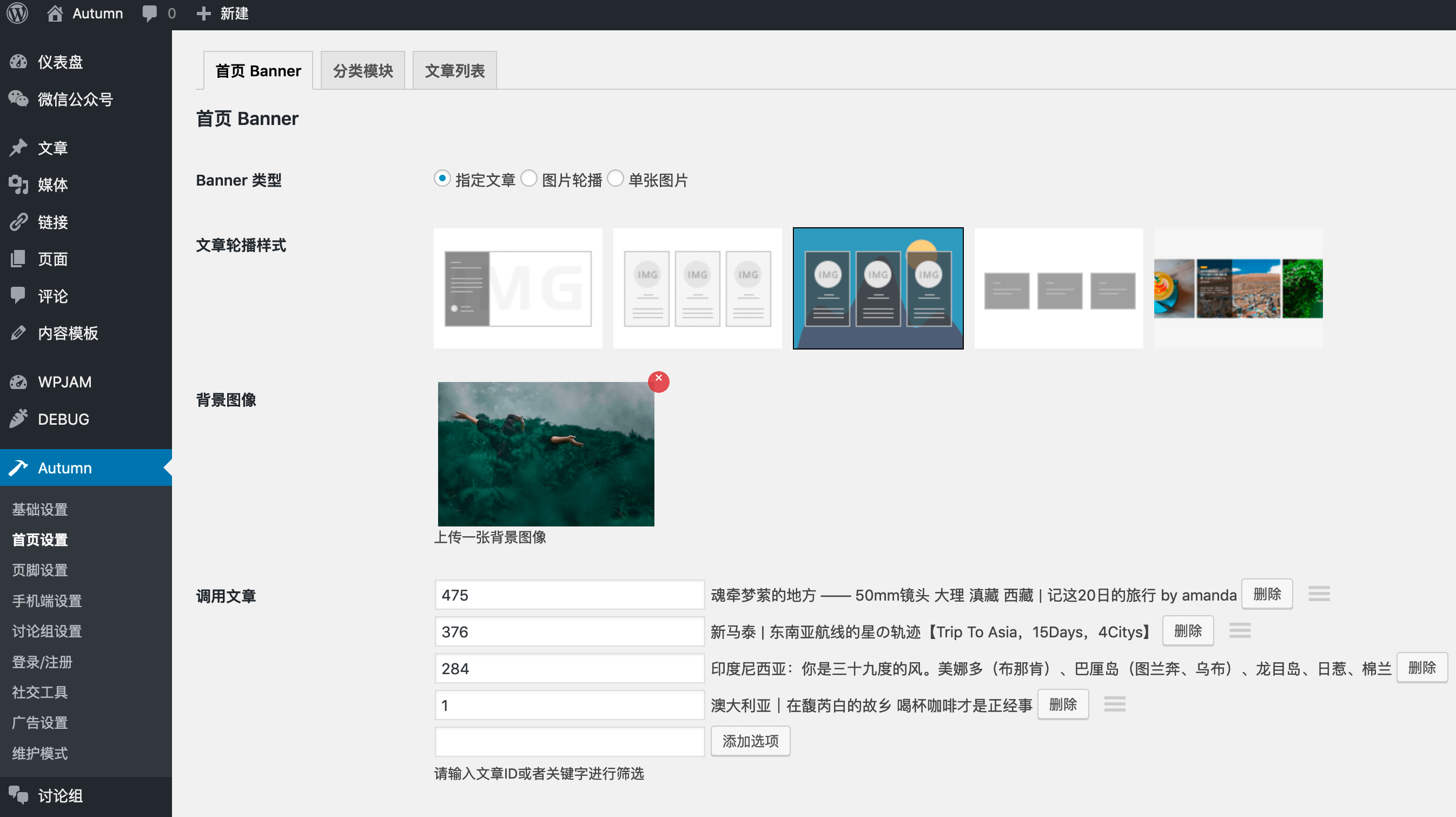
Task: Open the comments bubble in admin bar
Action: pos(150,13)
